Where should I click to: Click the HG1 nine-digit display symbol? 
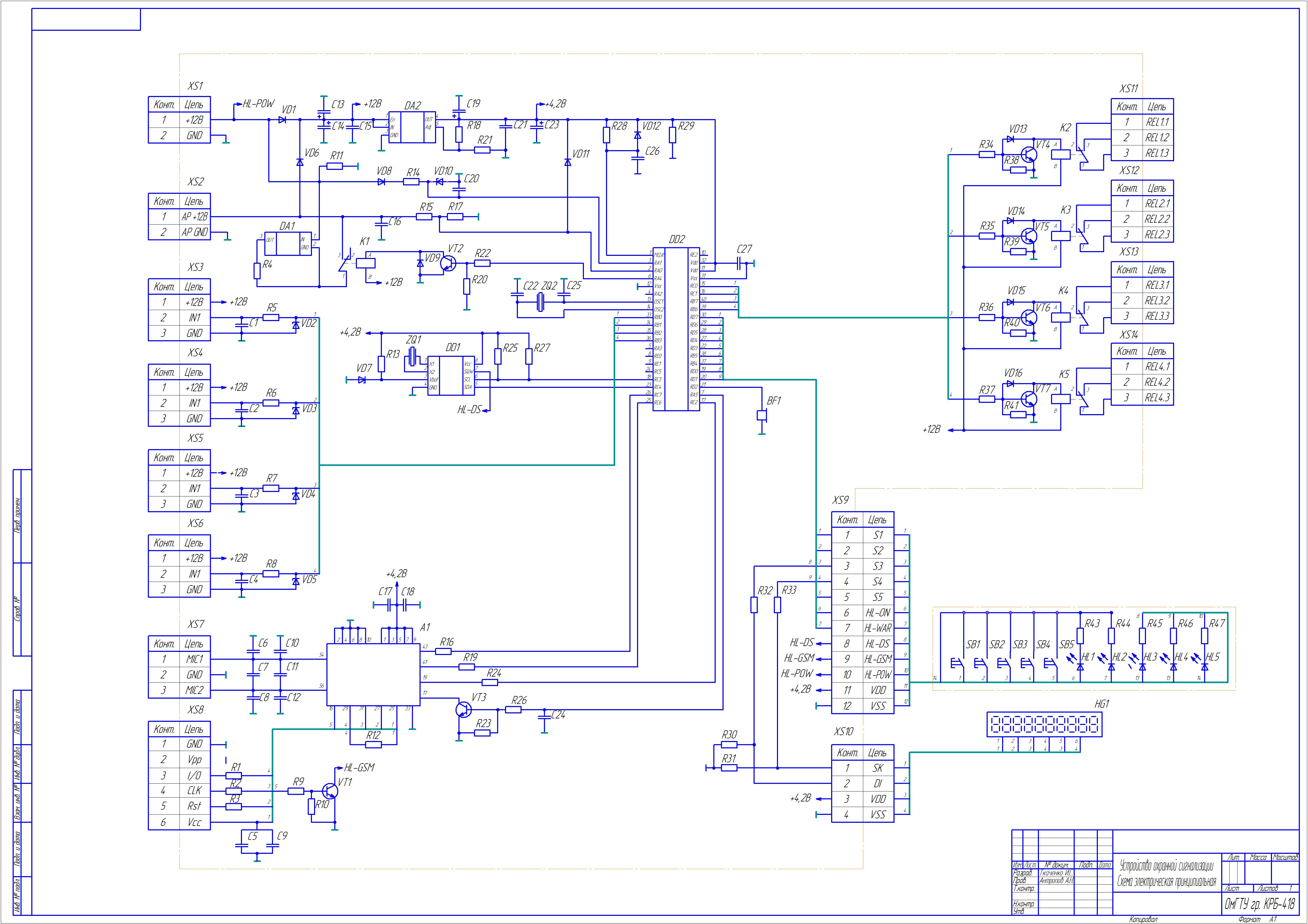point(1045,724)
